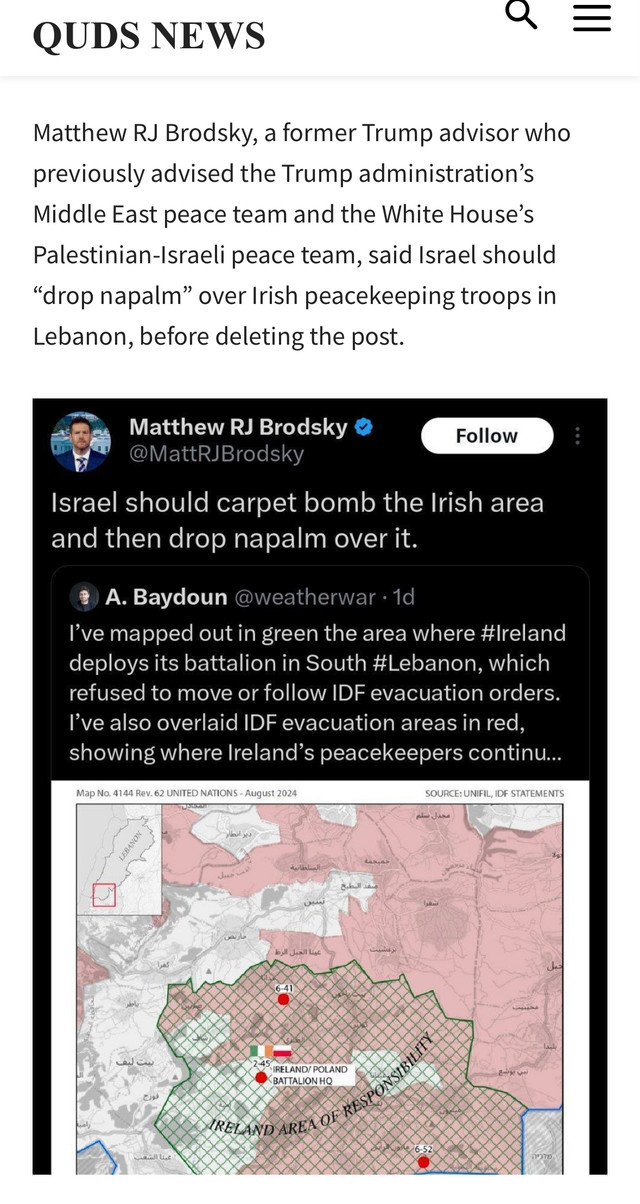Select the red 6-52 map marker
This screenshot has height=1204, width=640.
click(424, 1162)
